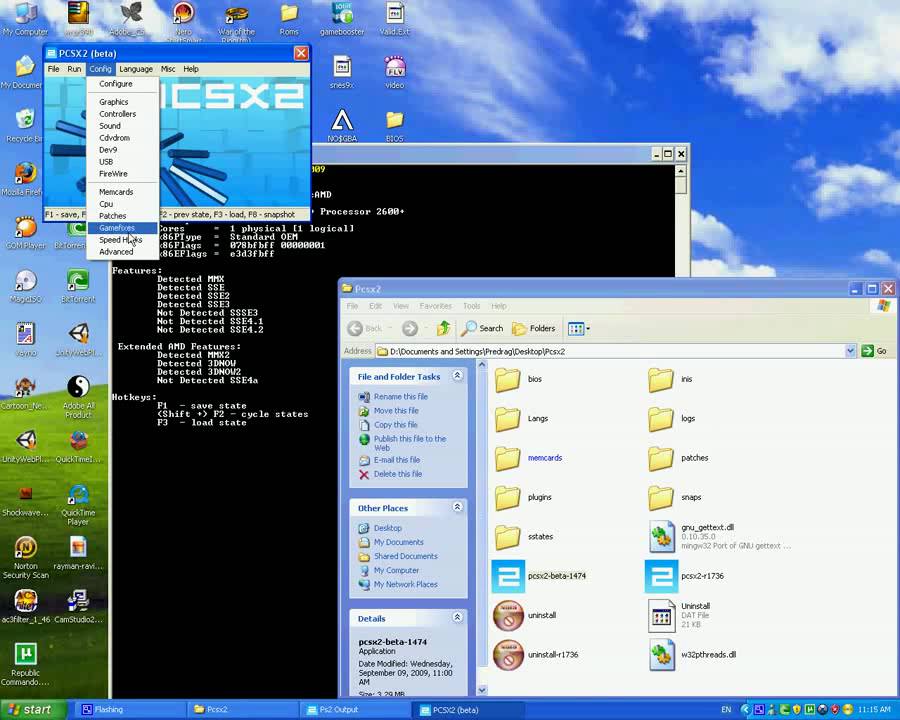This screenshot has height=720, width=900.
Task: Click the Up folder toolbar icon
Action: 443,328
